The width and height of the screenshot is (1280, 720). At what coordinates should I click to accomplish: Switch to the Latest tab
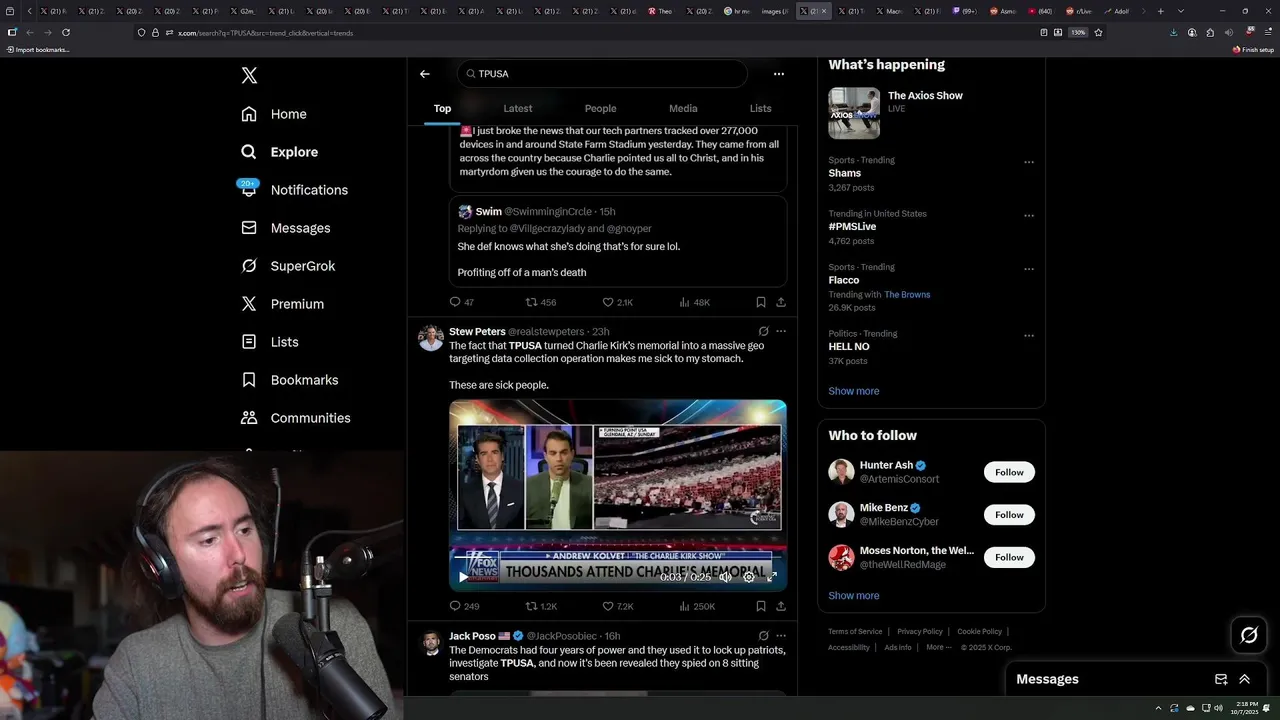[x=518, y=108]
